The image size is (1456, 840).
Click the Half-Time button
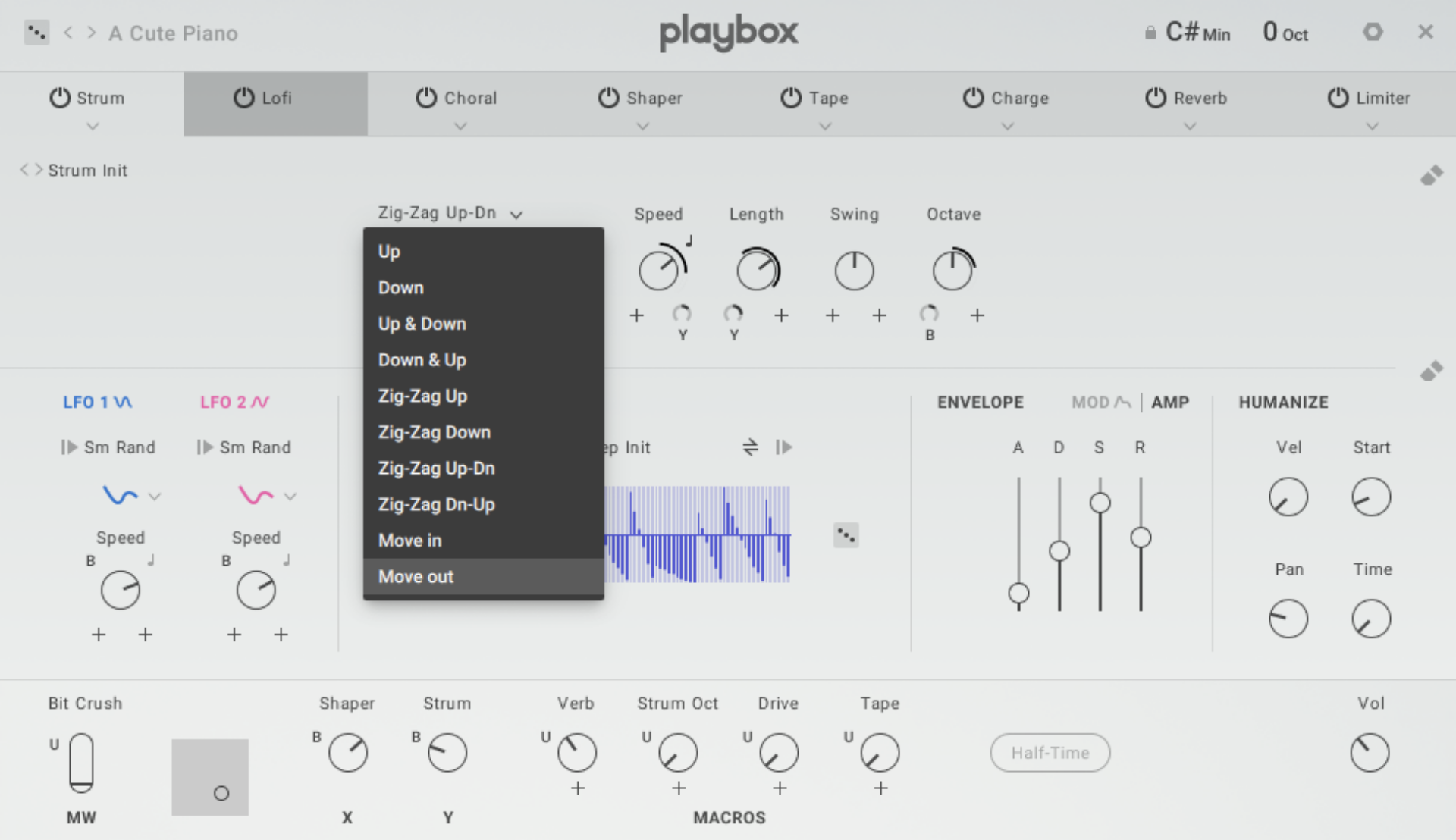click(x=1050, y=752)
